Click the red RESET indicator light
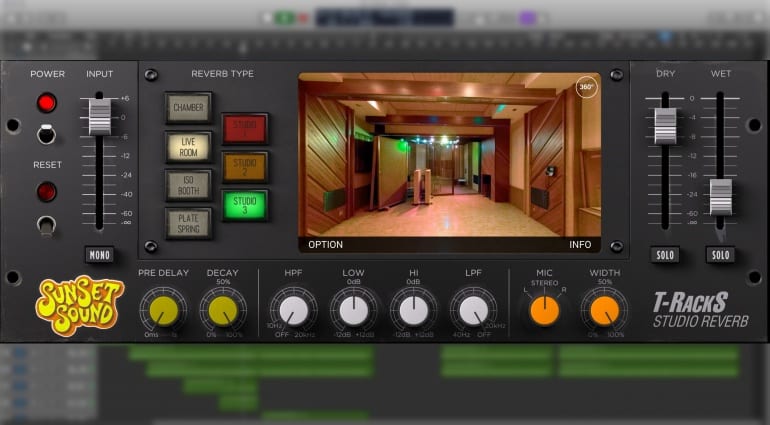770x425 pixels. click(x=47, y=192)
